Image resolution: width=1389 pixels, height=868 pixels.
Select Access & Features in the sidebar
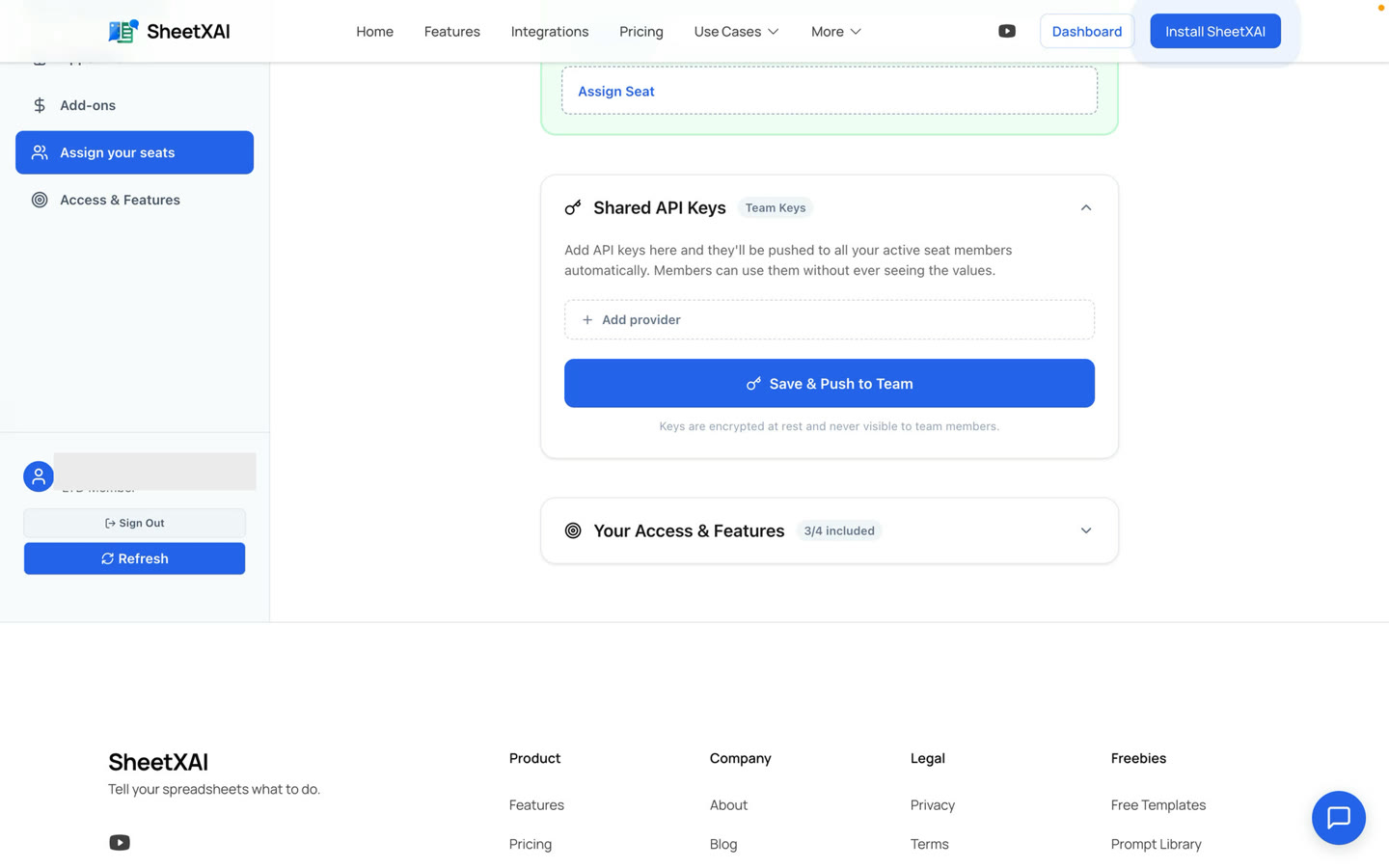click(134, 200)
